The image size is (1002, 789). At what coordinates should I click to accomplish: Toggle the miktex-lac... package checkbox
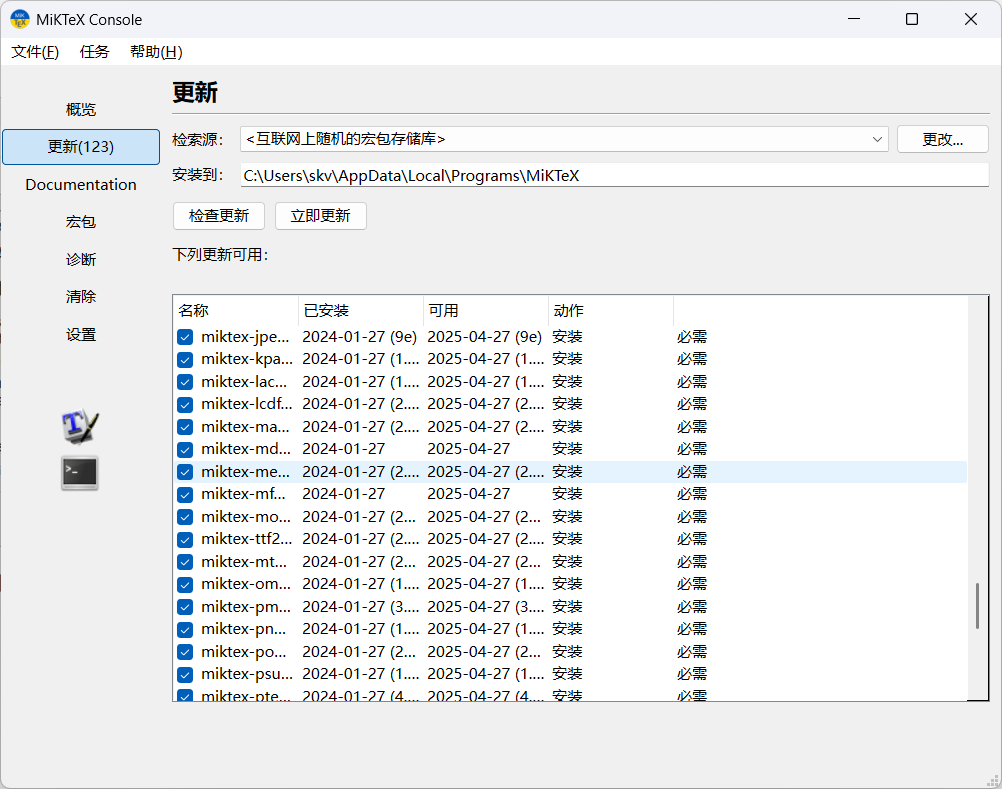coord(185,382)
